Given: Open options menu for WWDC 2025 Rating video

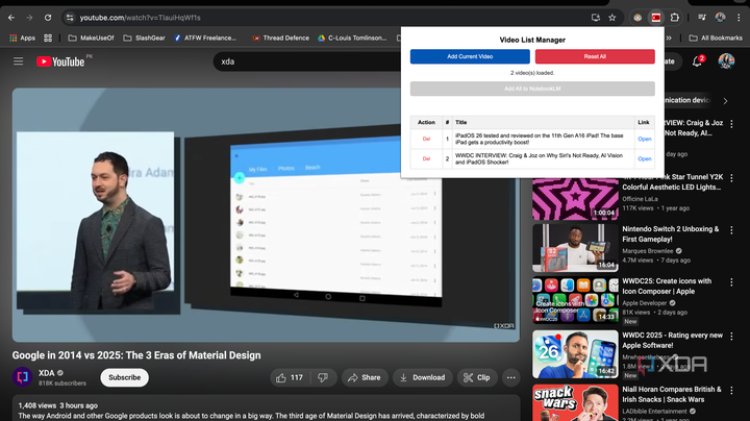Looking at the screenshot, I should 731,336.
